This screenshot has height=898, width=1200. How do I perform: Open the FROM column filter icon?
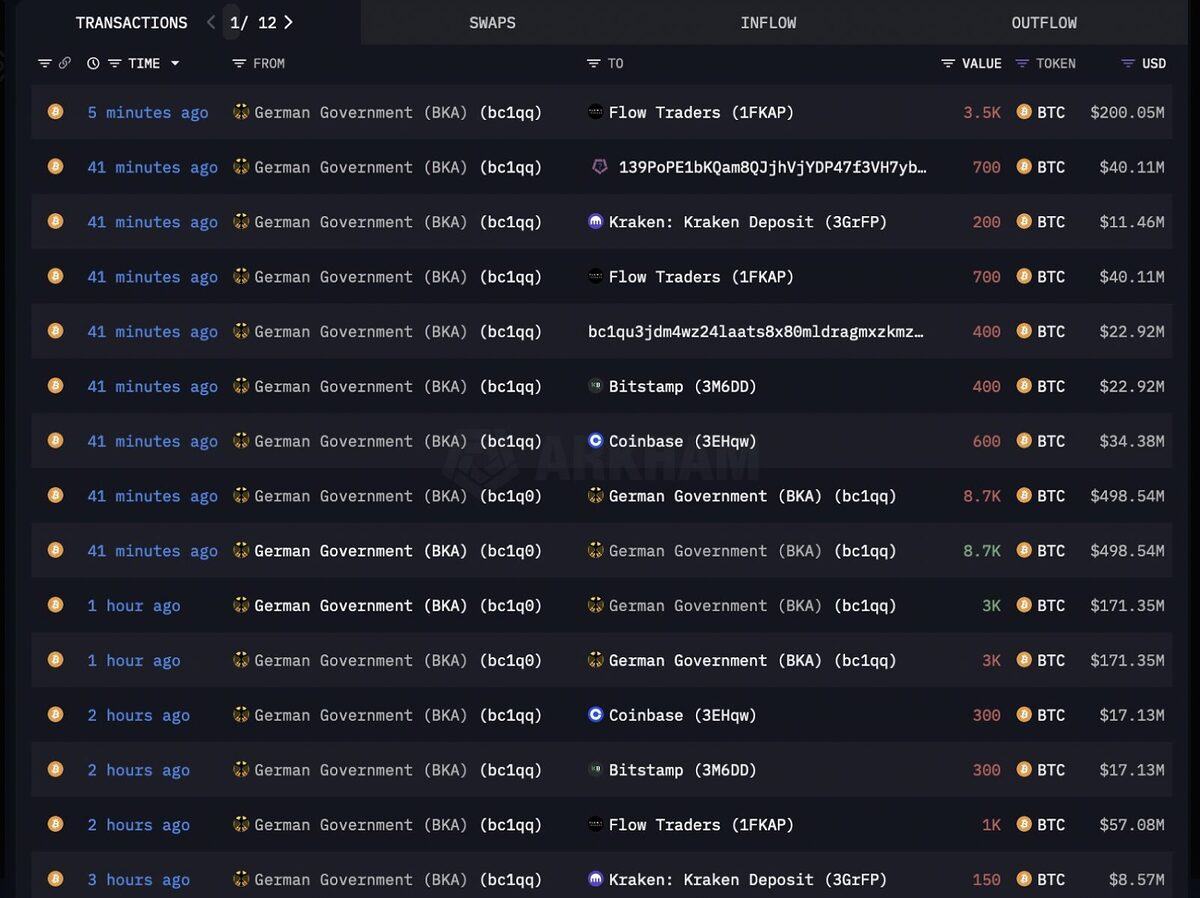pos(239,63)
